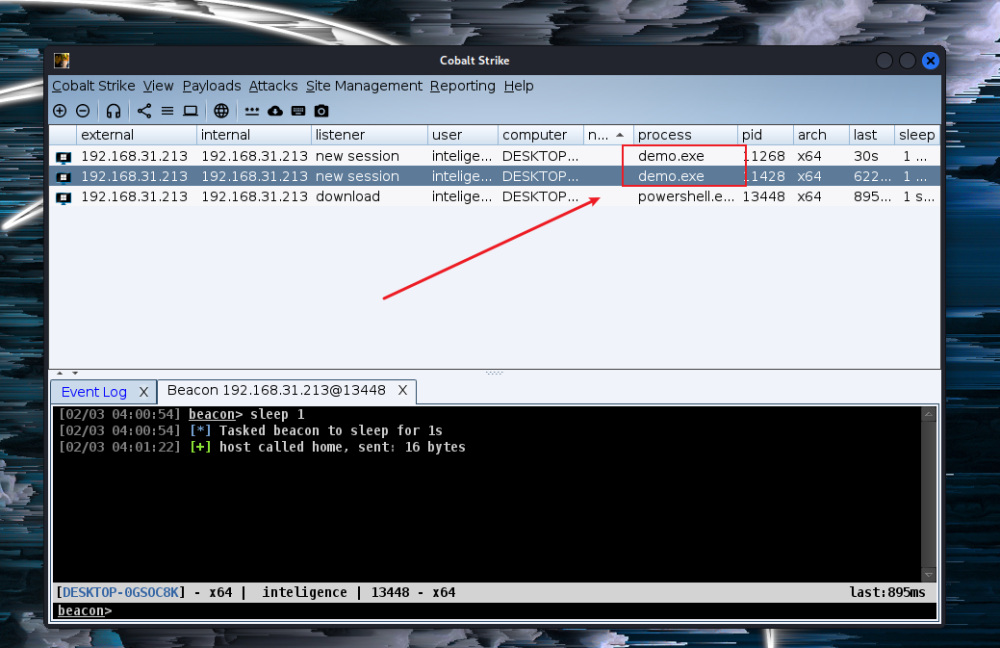Click console scrollbar up arrow
The height and width of the screenshot is (648, 1000).
(929, 414)
